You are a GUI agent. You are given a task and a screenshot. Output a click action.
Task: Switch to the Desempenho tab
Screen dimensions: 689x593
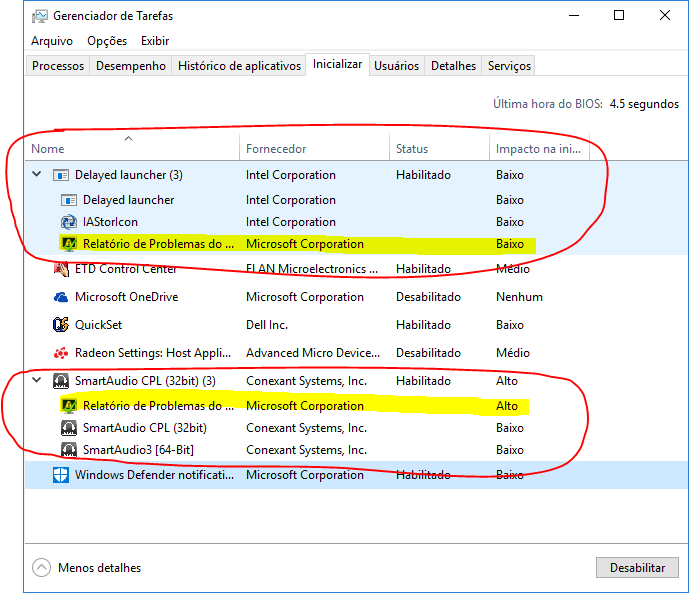[x=131, y=66]
